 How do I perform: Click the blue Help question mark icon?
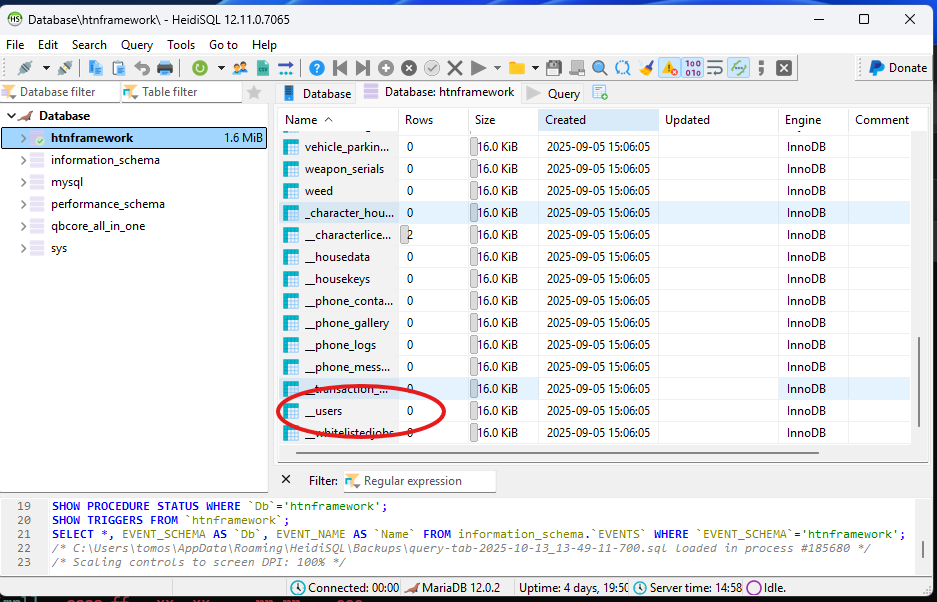point(317,68)
